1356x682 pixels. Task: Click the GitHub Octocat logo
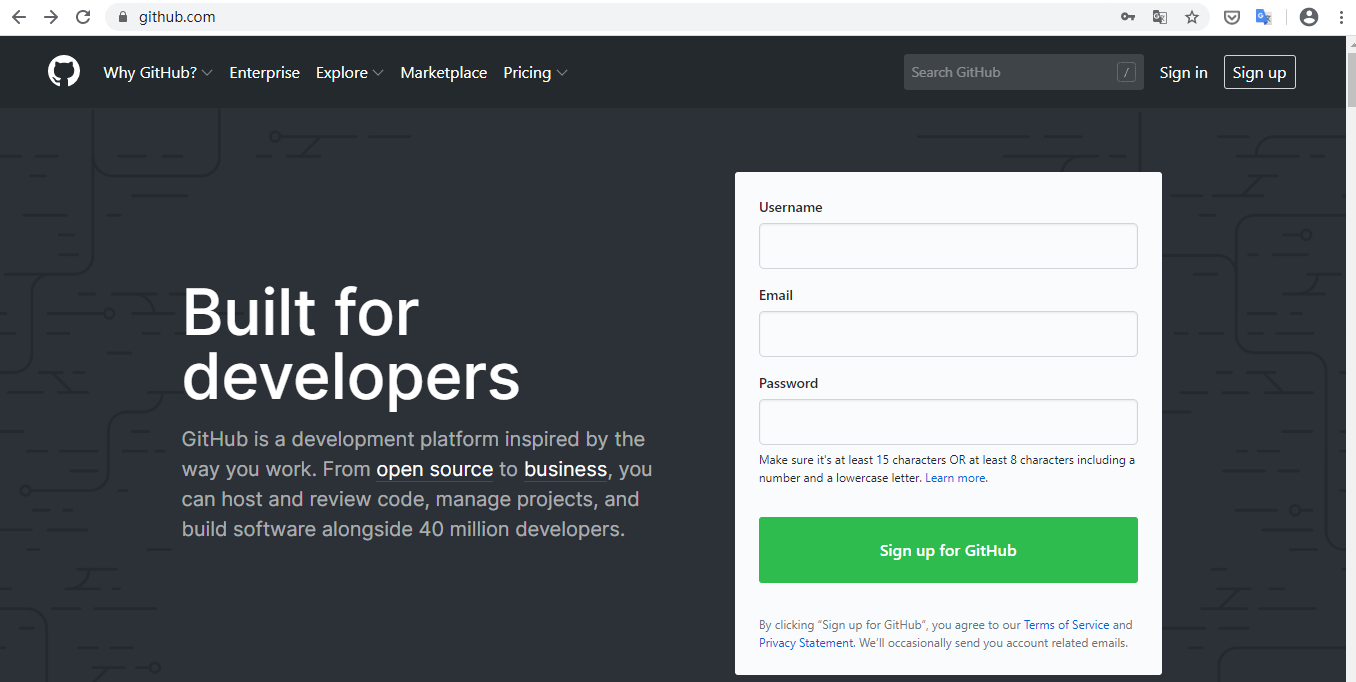coord(64,72)
